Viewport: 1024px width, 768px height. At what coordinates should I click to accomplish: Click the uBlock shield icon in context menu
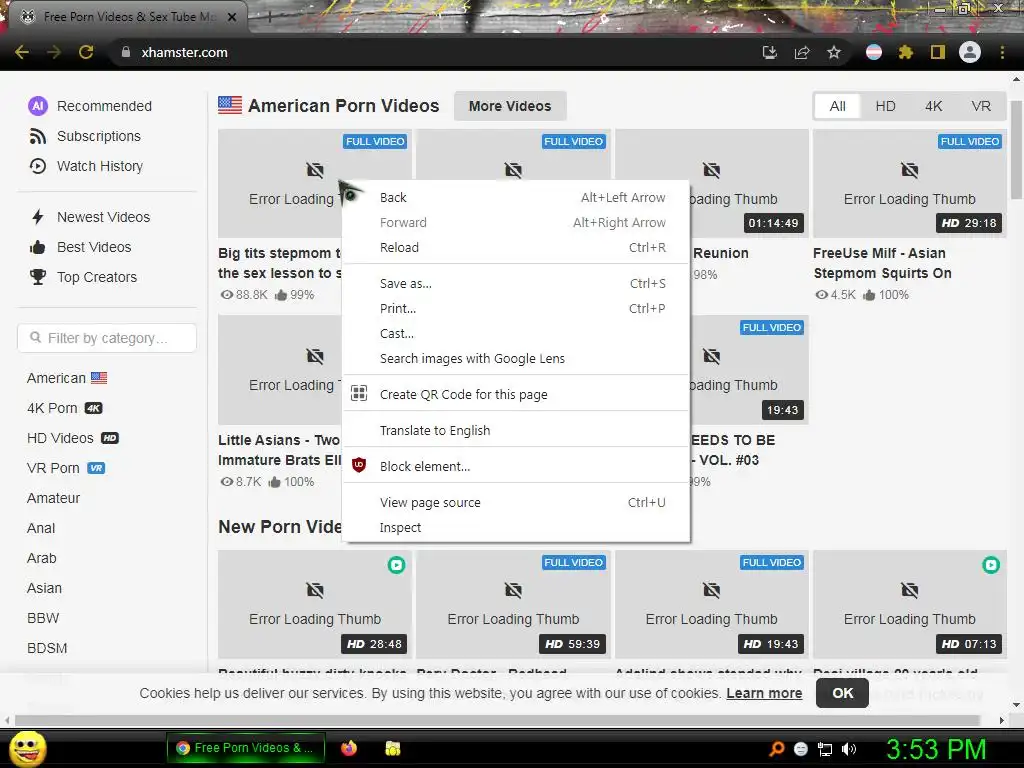pyautogui.click(x=359, y=465)
